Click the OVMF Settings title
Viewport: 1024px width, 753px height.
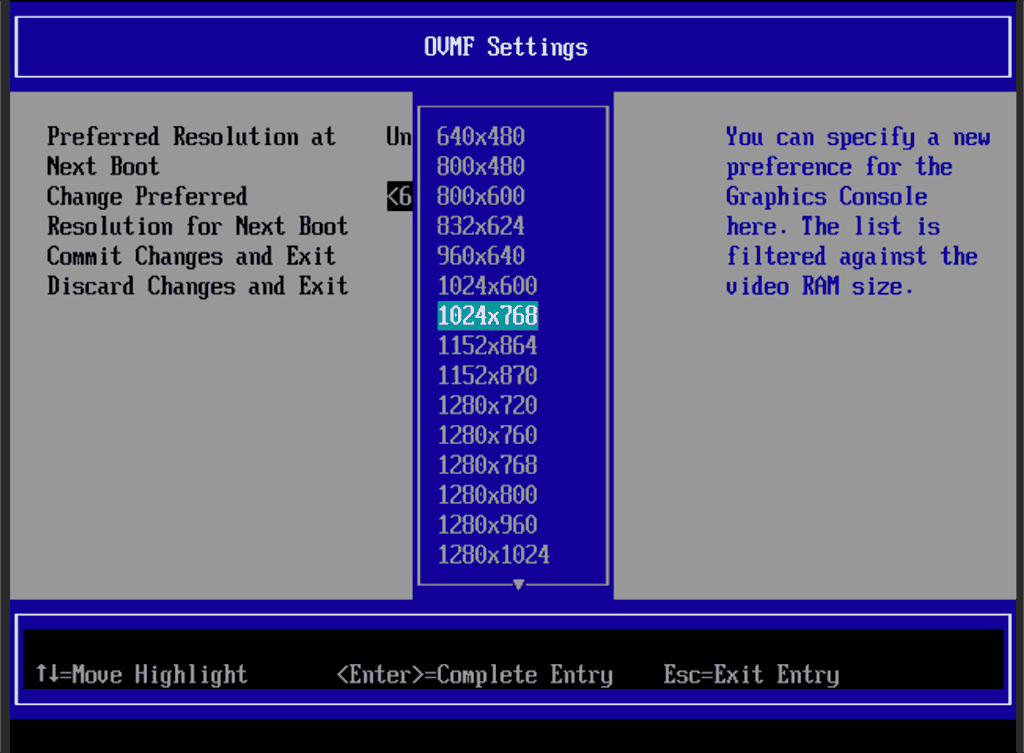pos(505,47)
